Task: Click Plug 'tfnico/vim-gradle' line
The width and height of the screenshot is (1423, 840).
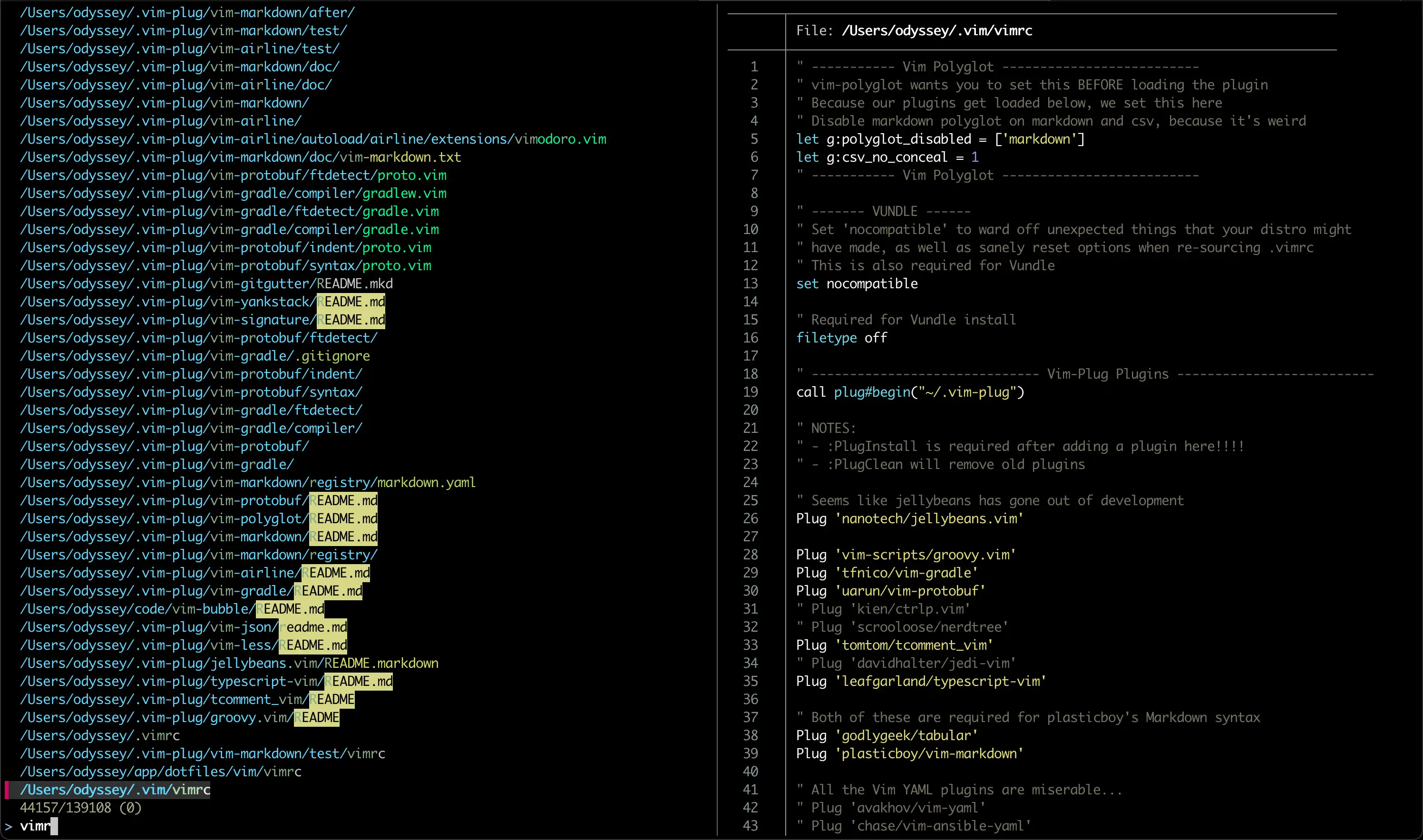Action: pos(887,573)
